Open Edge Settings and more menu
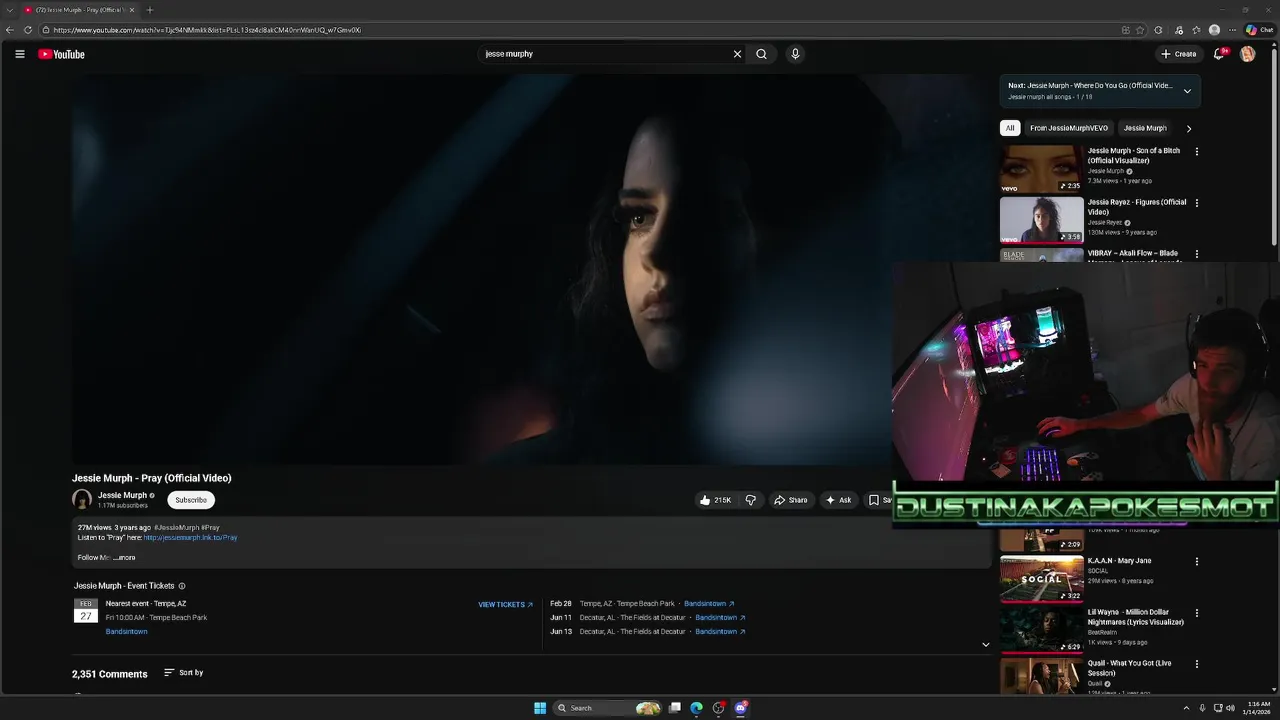The width and height of the screenshot is (1280, 720). click(x=1233, y=30)
